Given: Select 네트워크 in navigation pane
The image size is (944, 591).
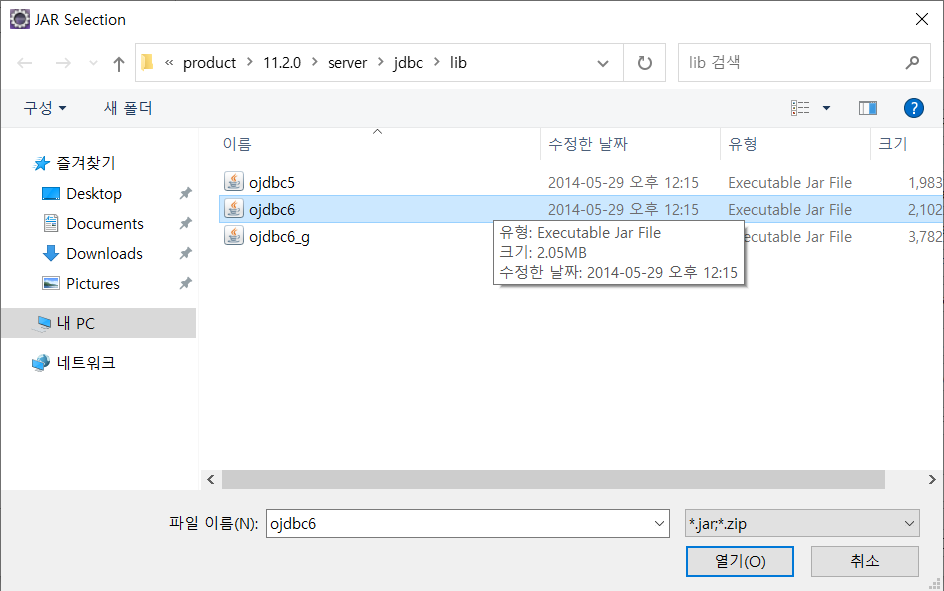Looking at the screenshot, I should pos(85,363).
